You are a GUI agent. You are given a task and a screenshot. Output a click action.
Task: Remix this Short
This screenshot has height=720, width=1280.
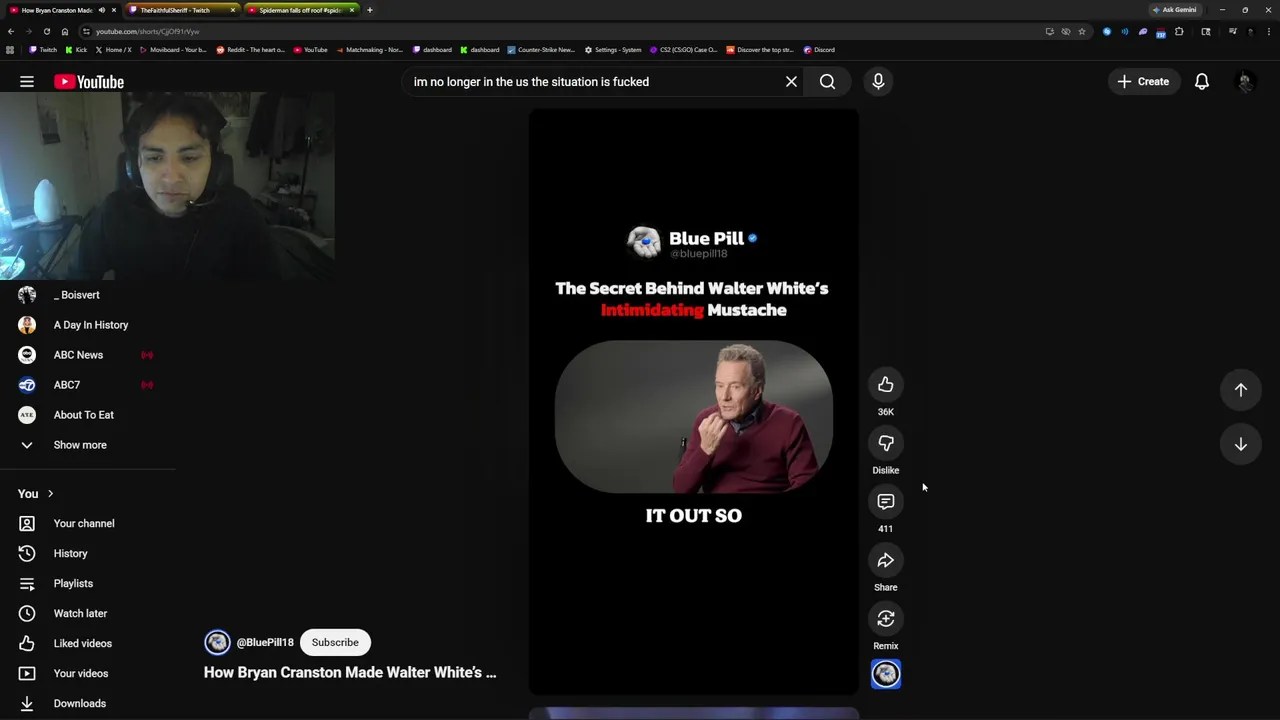885,619
